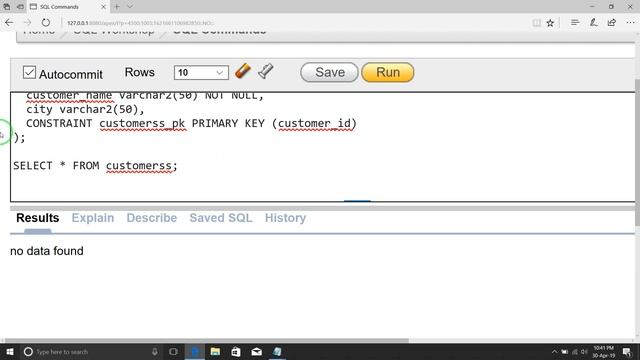Close the SQL Commands browser tab
This screenshot has width=640, height=360.
point(103,7)
